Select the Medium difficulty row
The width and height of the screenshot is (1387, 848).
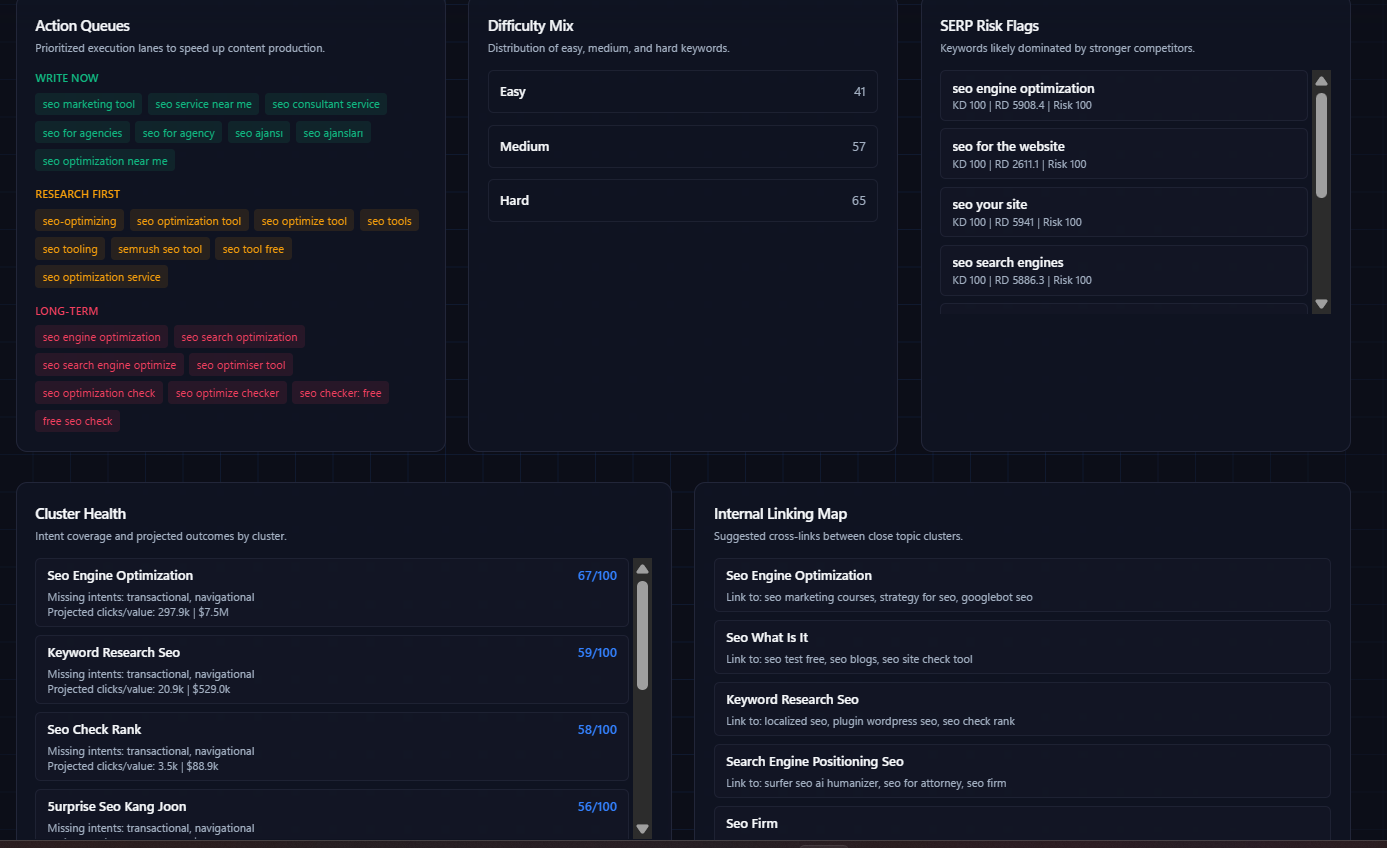pos(682,146)
